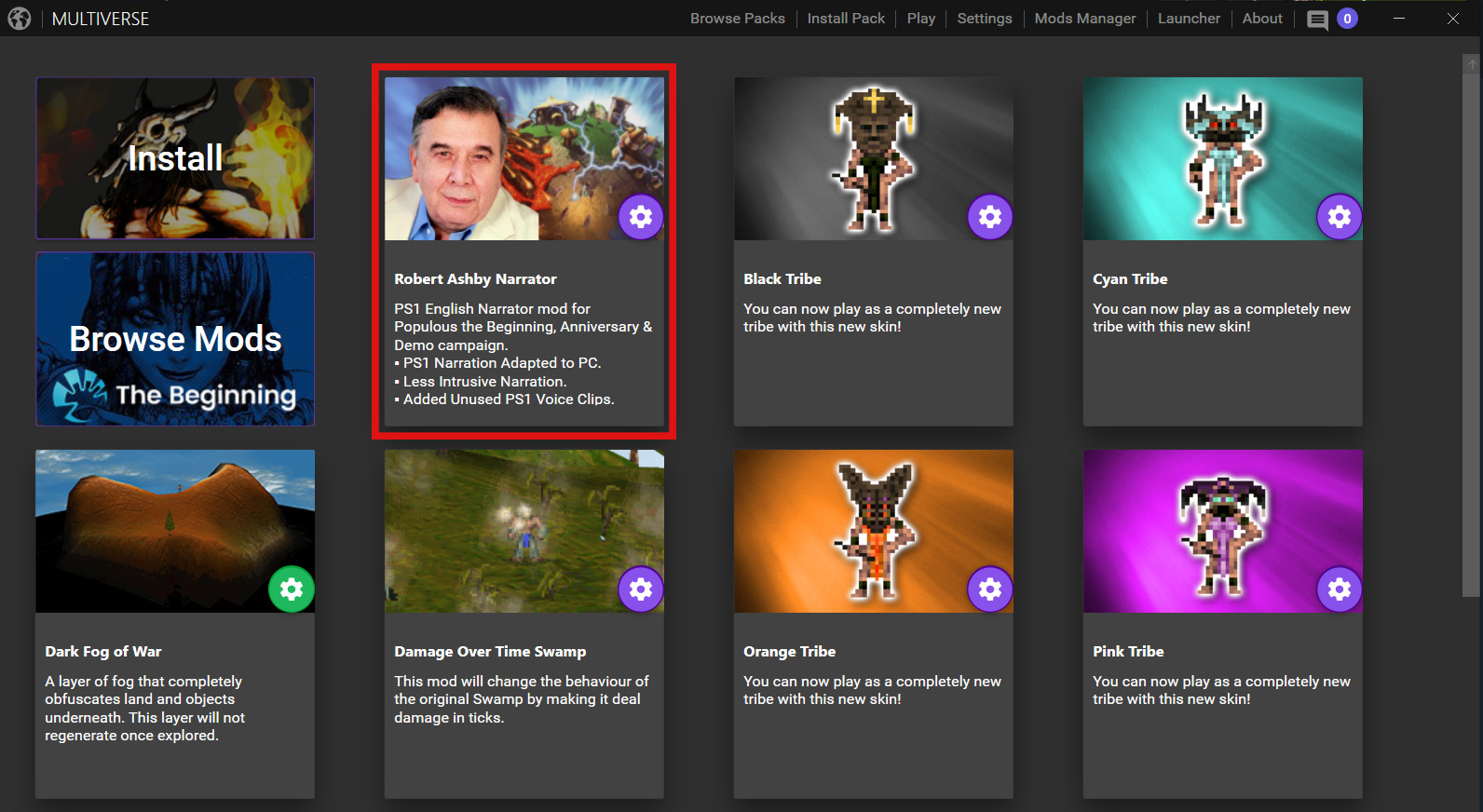Select the Pink Tribe thumbnail image
Viewport: 1483px width, 812px height.
(x=1223, y=531)
